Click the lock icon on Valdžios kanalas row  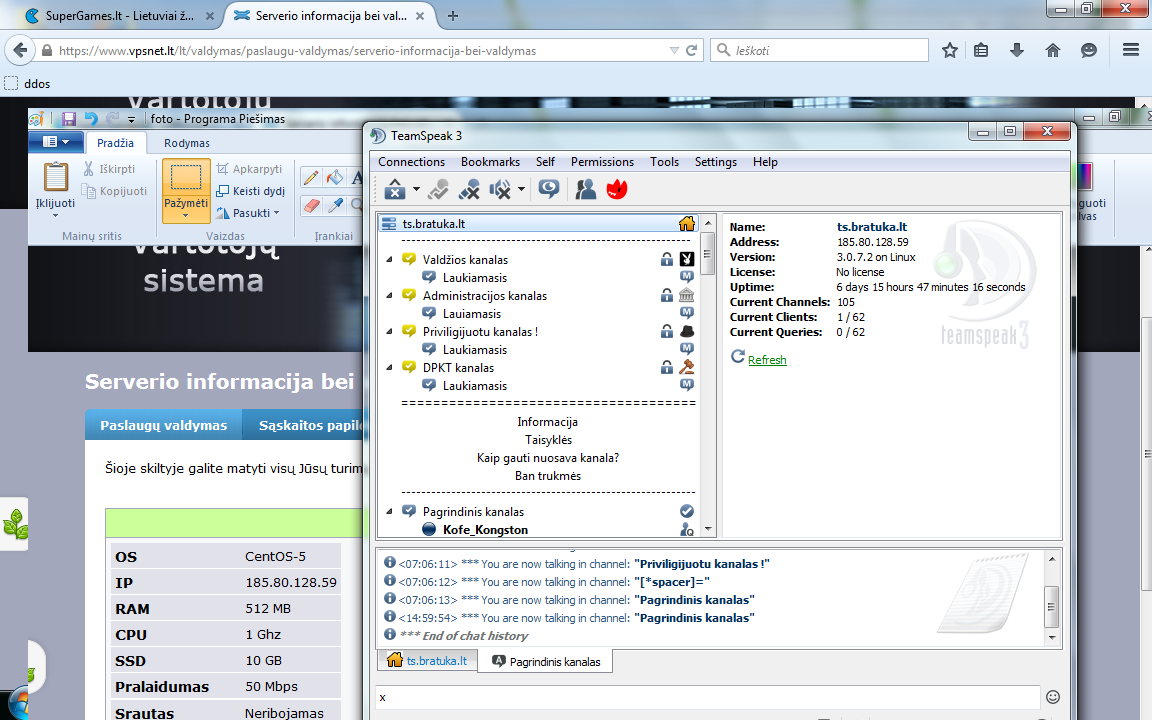point(666,259)
